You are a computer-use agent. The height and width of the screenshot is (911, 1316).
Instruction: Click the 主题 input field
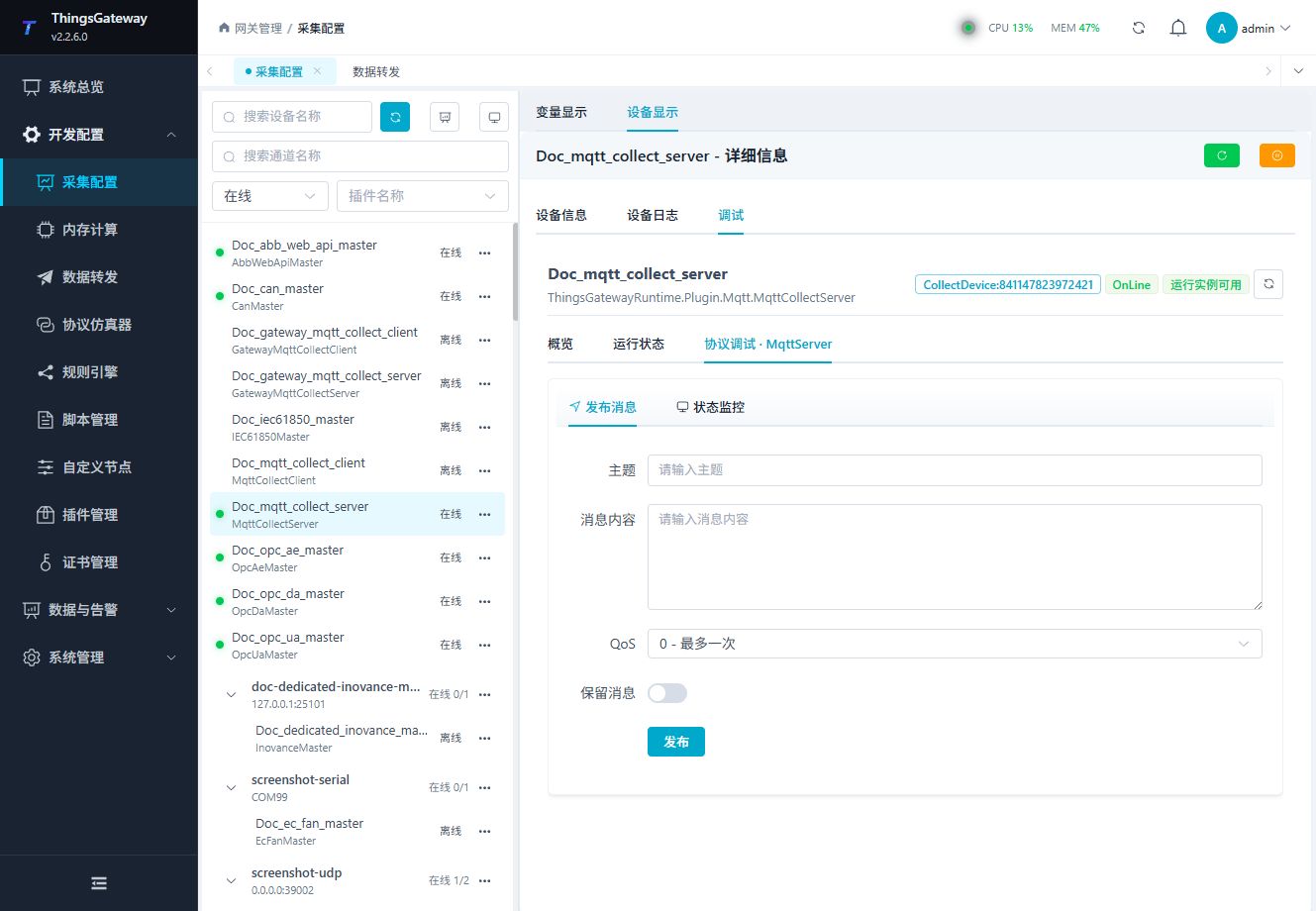955,470
